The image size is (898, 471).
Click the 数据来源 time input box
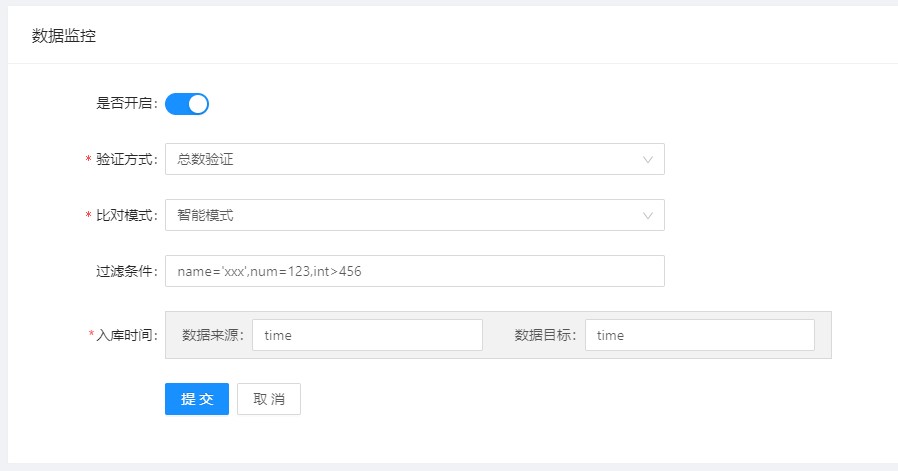point(367,335)
